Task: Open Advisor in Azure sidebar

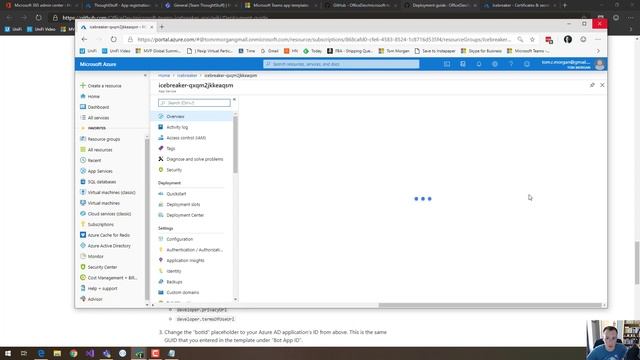Action: pyautogui.click(x=91, y=299)
